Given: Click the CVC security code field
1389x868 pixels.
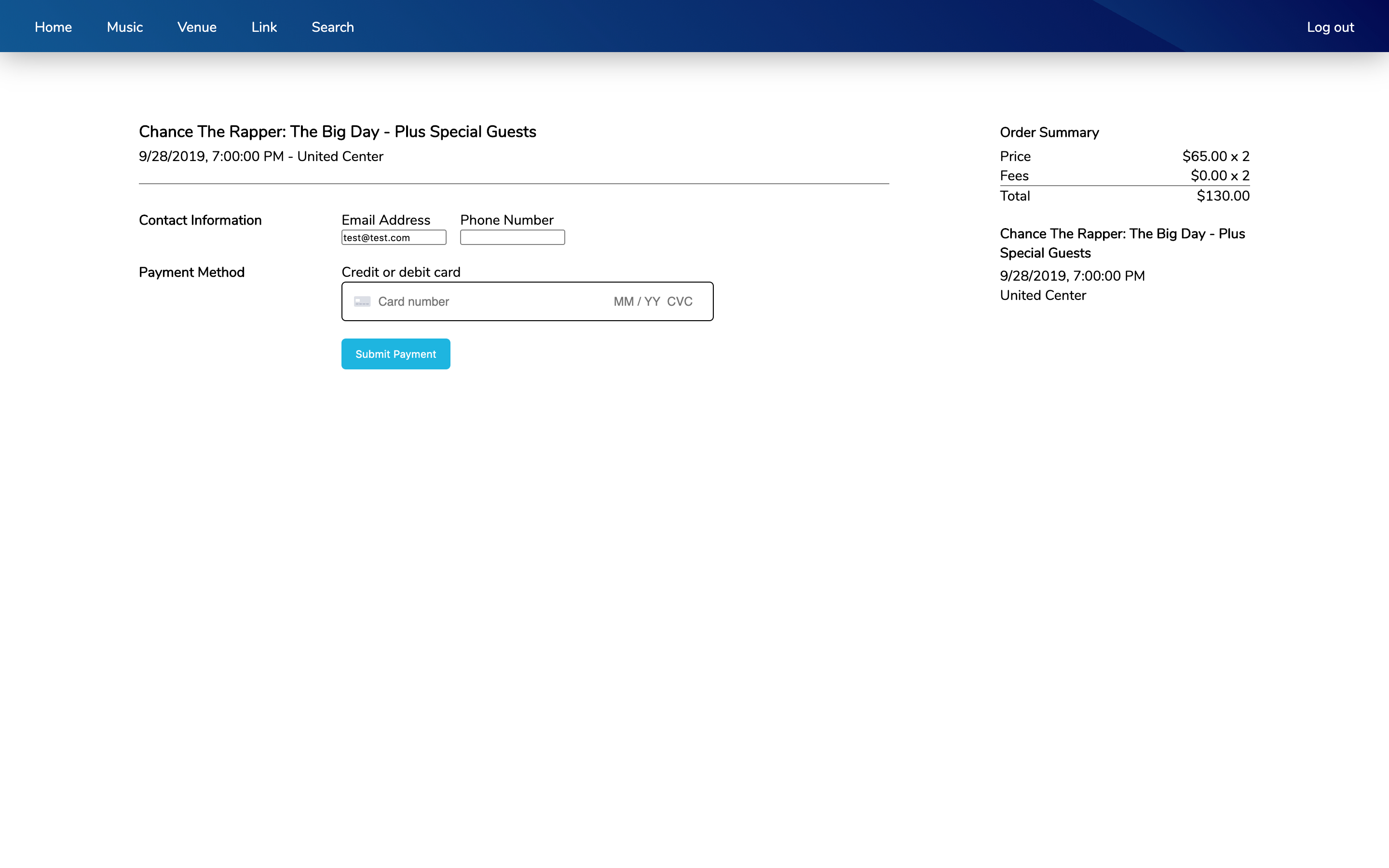Looking at the screenshot, I should click(x=680, y=301).
